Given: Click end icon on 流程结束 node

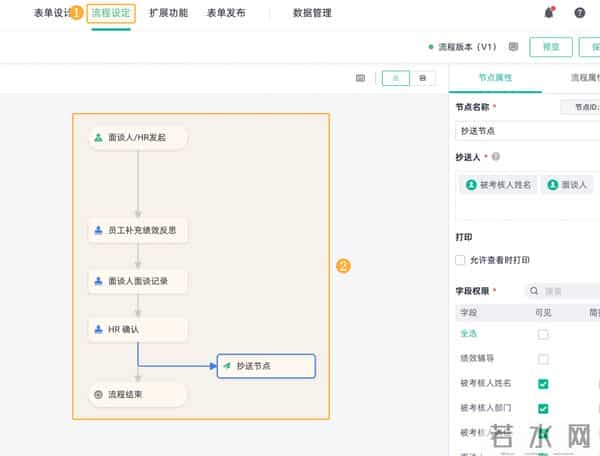Looking at the screenshot, I should (x=98, y=394).
